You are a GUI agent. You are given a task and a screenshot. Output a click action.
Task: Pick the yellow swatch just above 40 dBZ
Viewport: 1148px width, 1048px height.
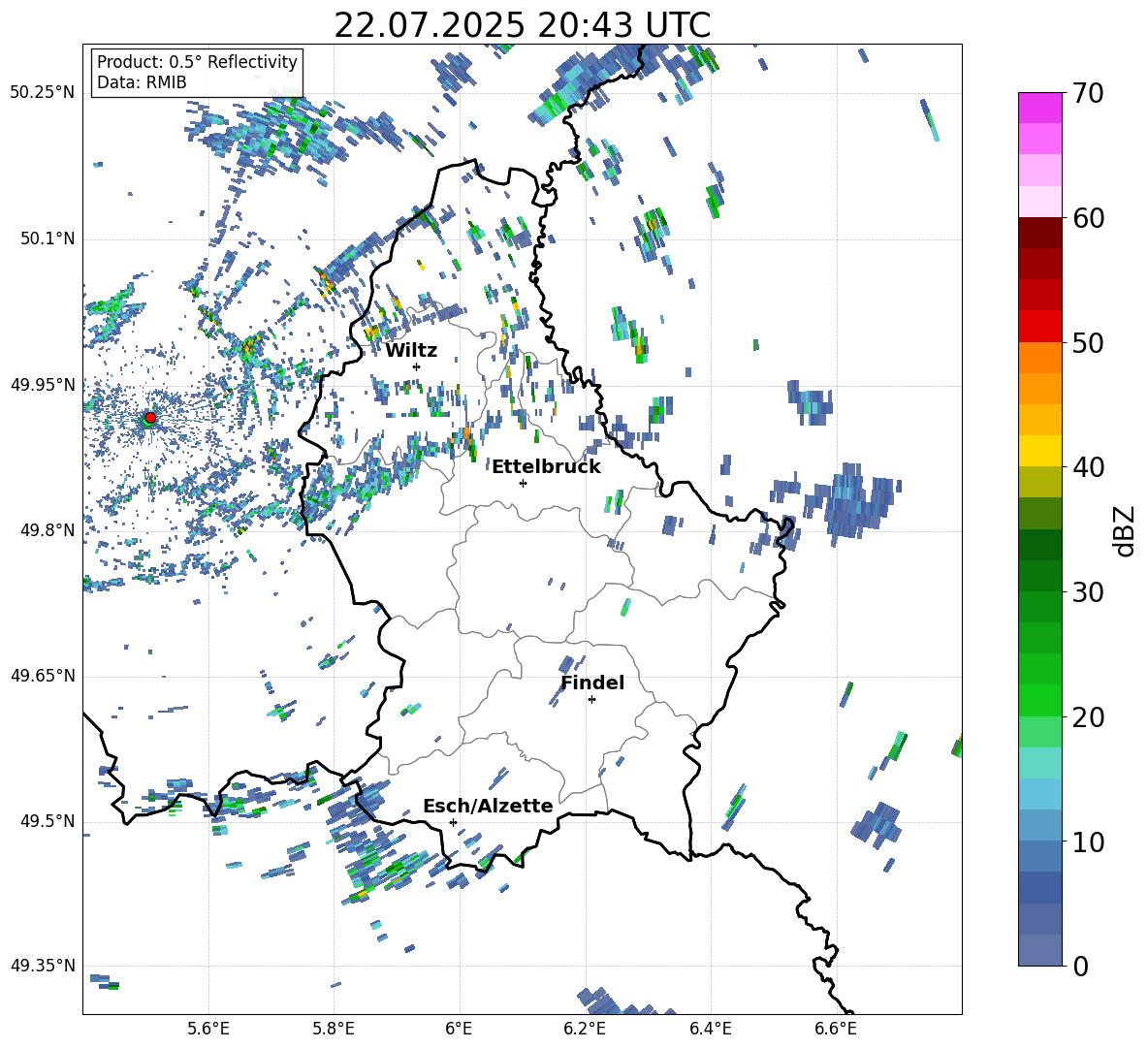[1039, 451]
